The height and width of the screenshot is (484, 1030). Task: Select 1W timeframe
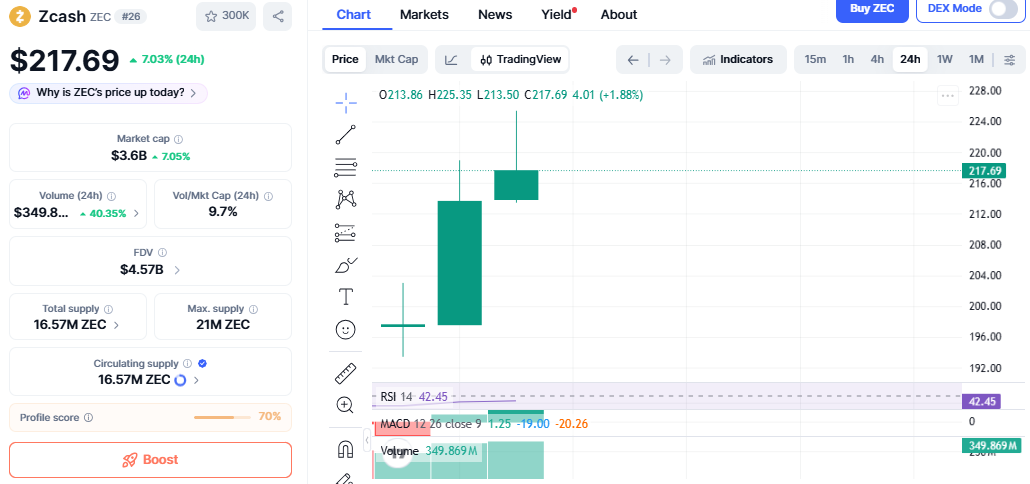click(945, 60)
